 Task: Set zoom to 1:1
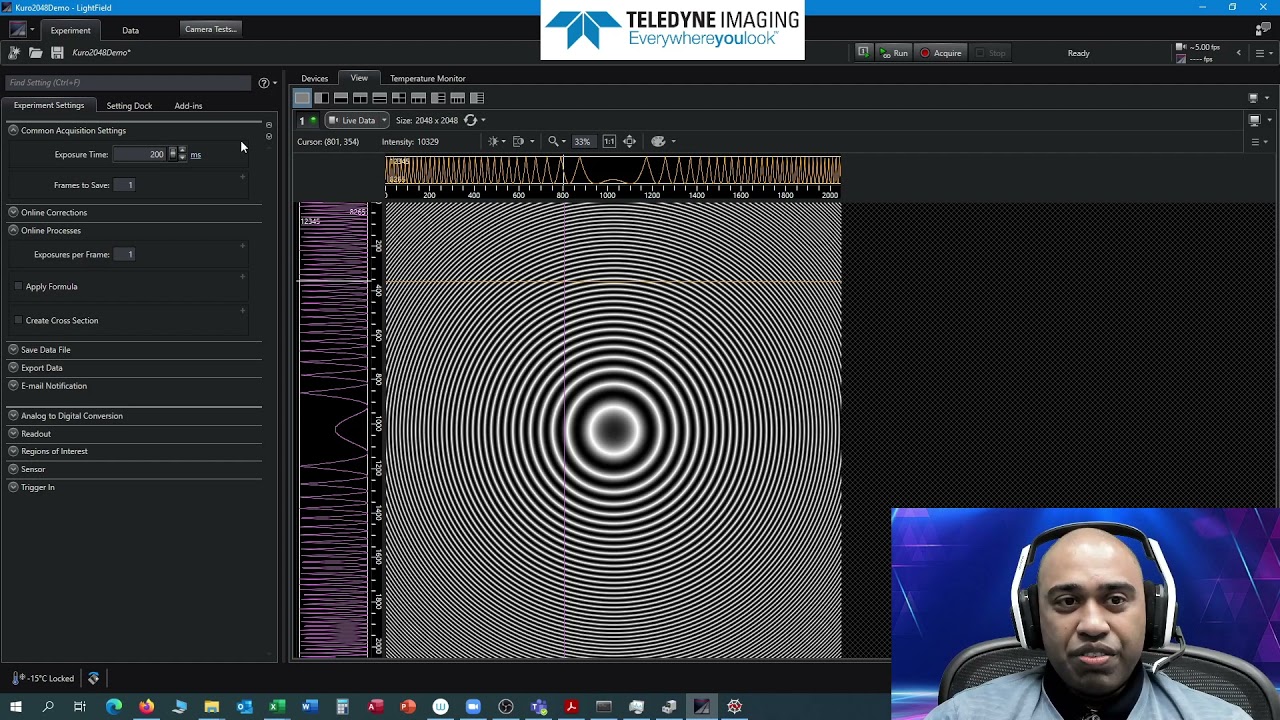(609, 141)
